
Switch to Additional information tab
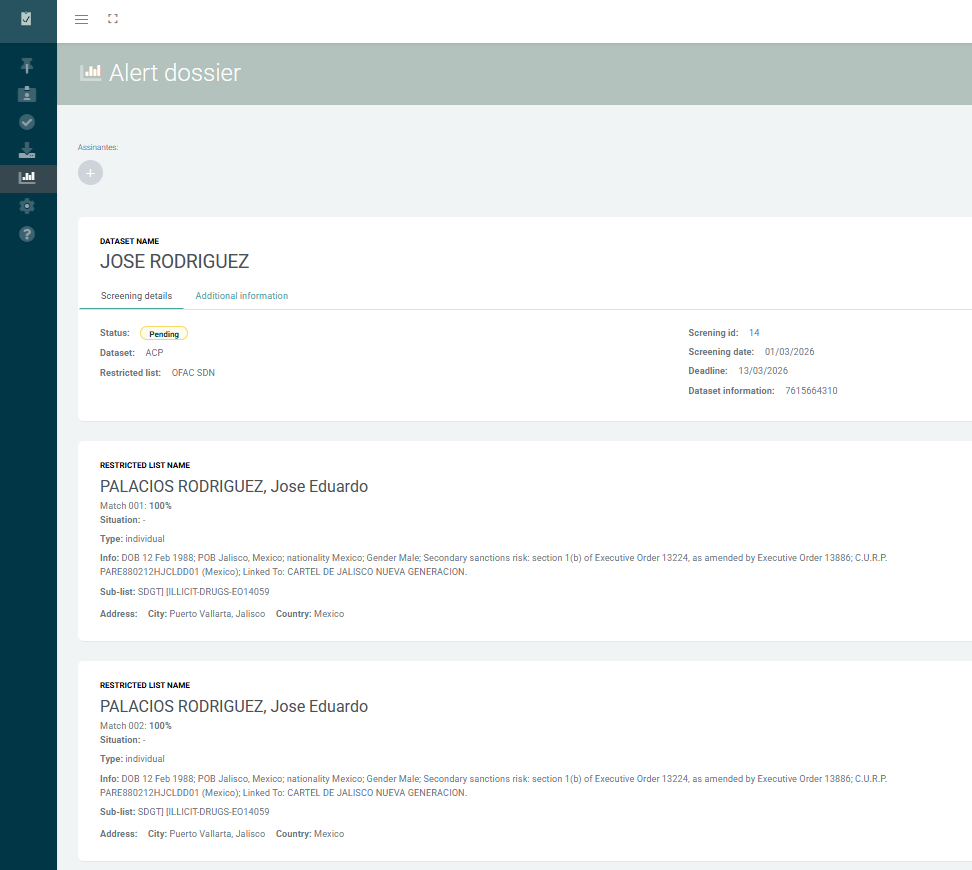point(242,296)
